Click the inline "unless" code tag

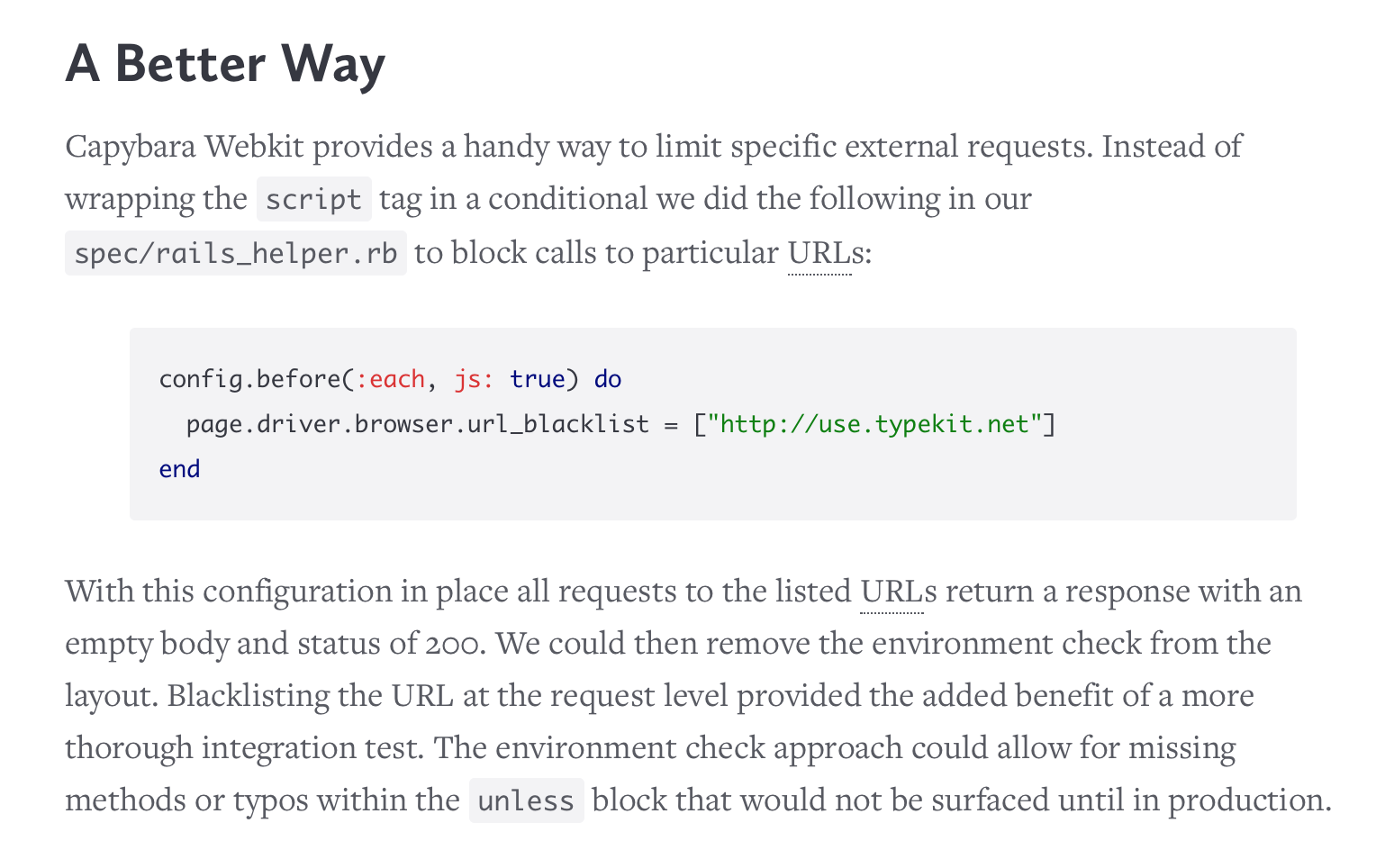coord(526,800)
